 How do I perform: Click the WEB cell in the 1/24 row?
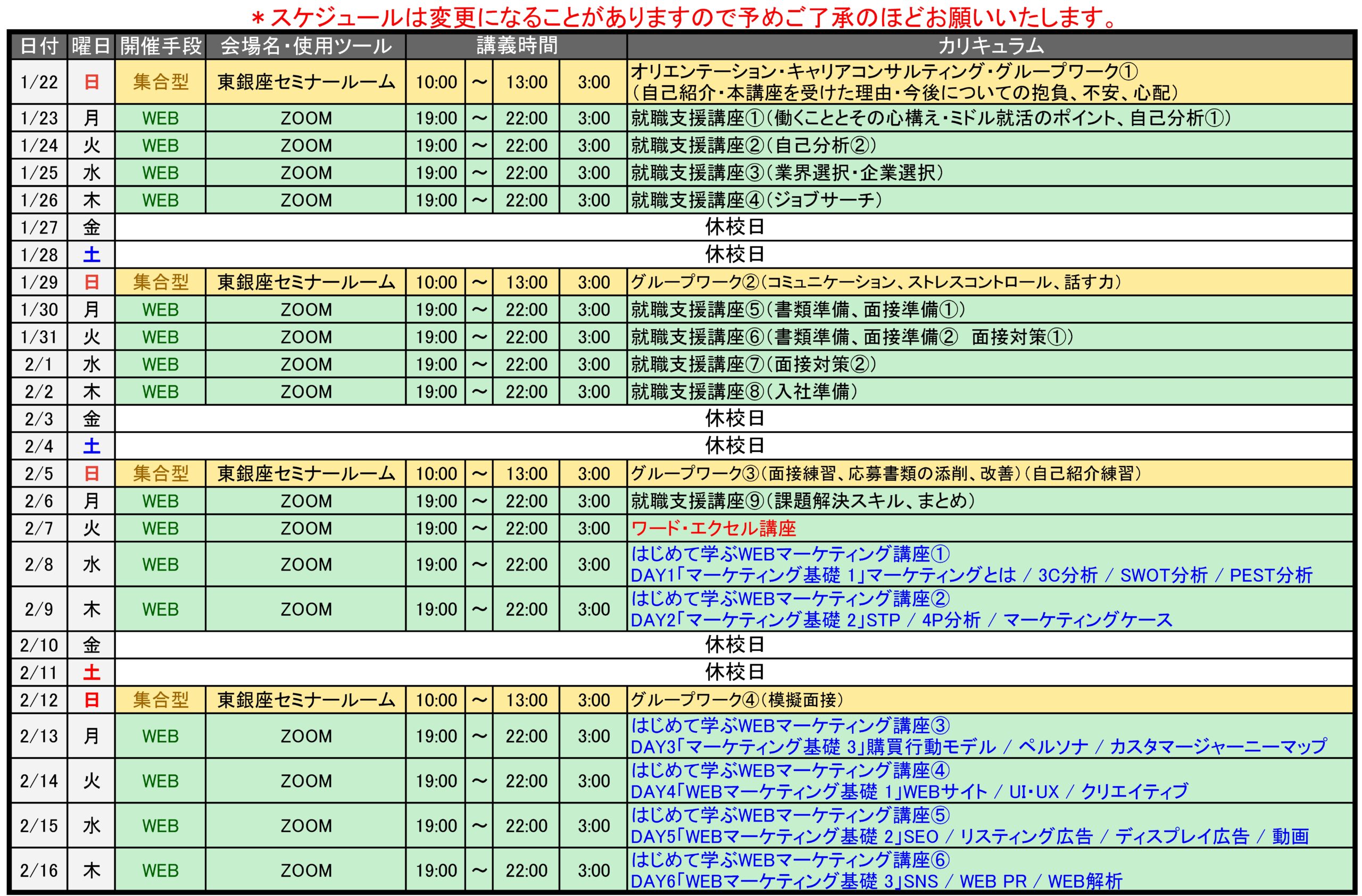160,145
